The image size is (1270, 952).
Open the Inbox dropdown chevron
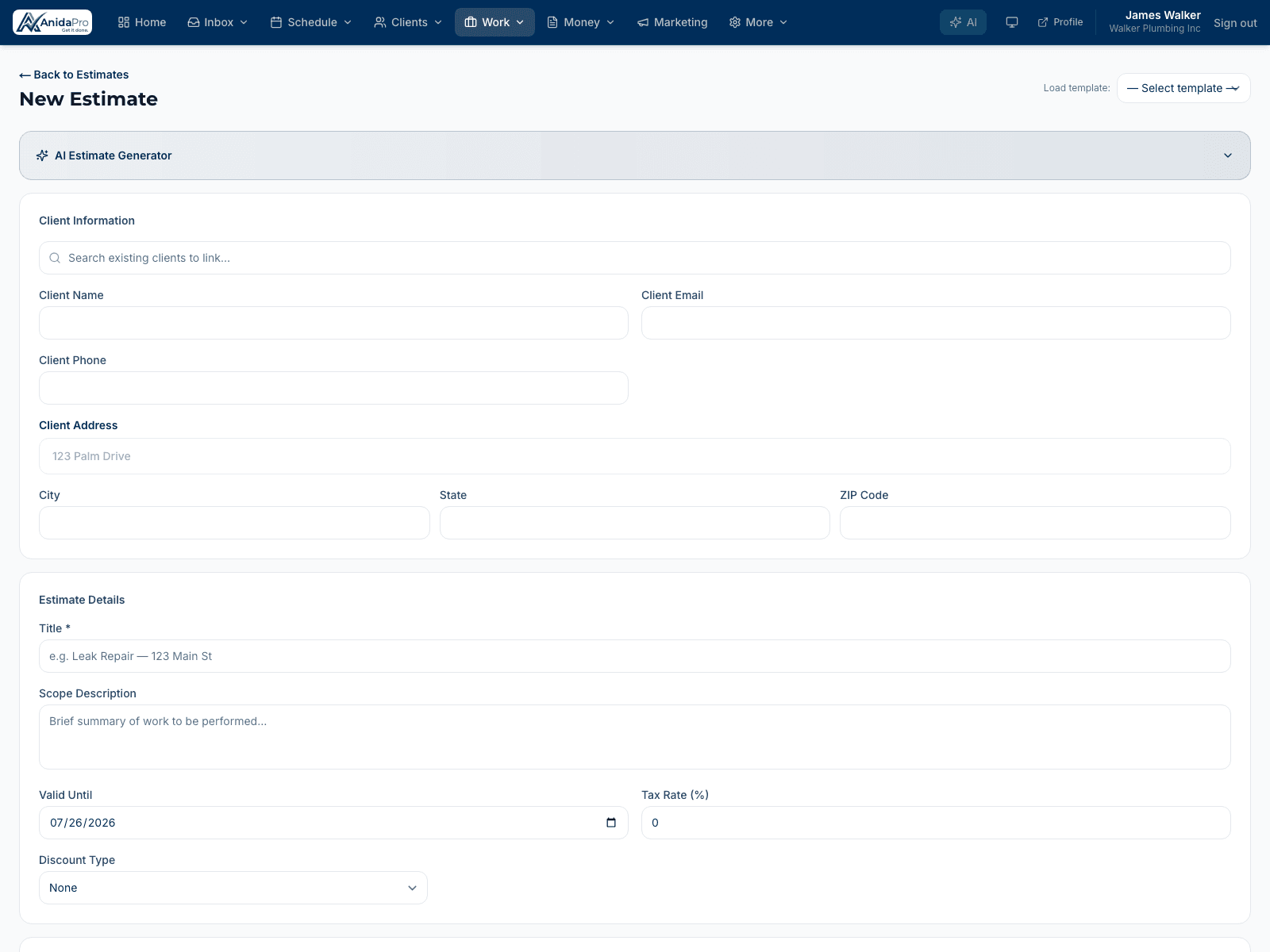coord(244,22)
